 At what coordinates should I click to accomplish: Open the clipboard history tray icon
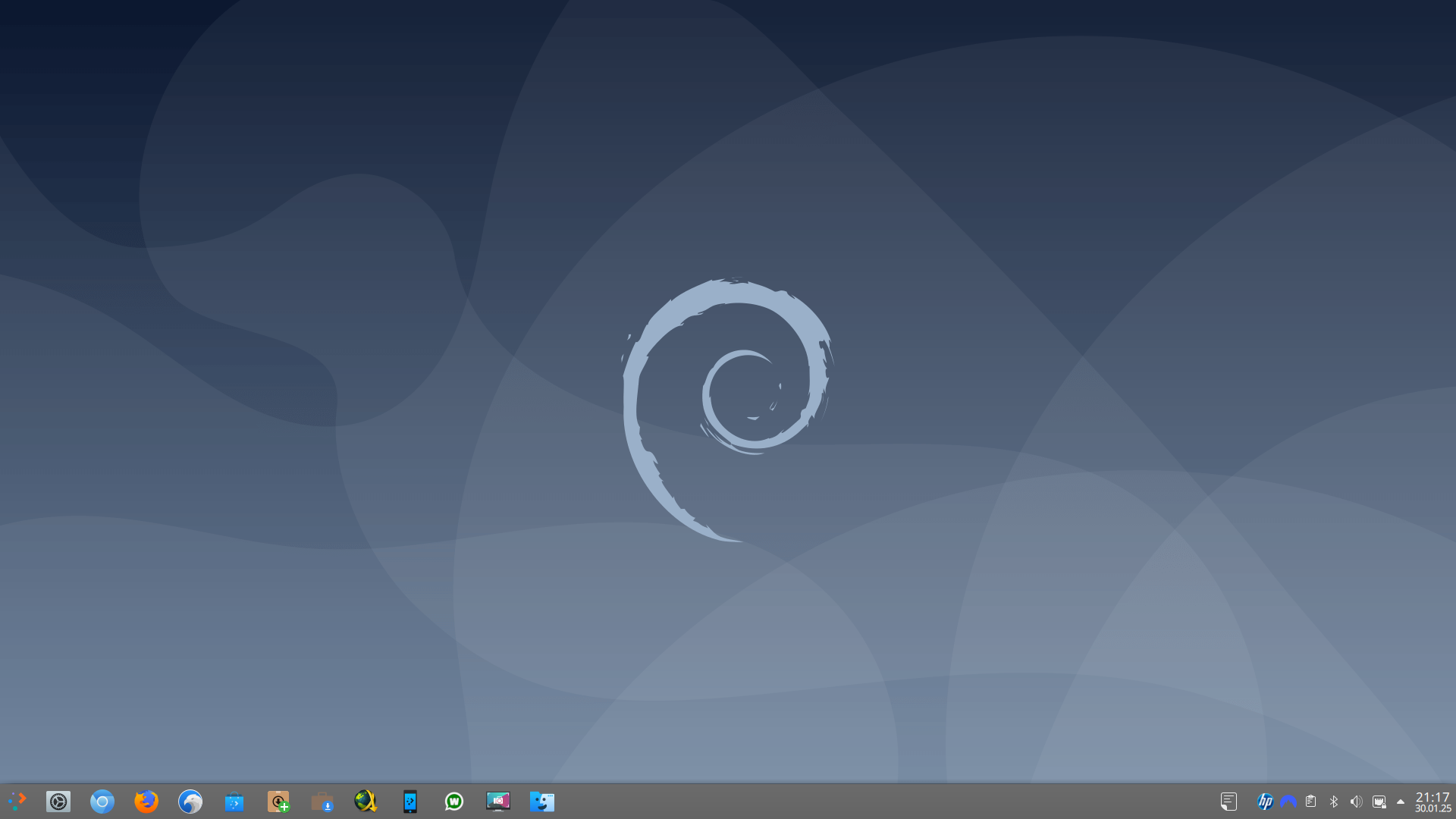point(1310,802)
